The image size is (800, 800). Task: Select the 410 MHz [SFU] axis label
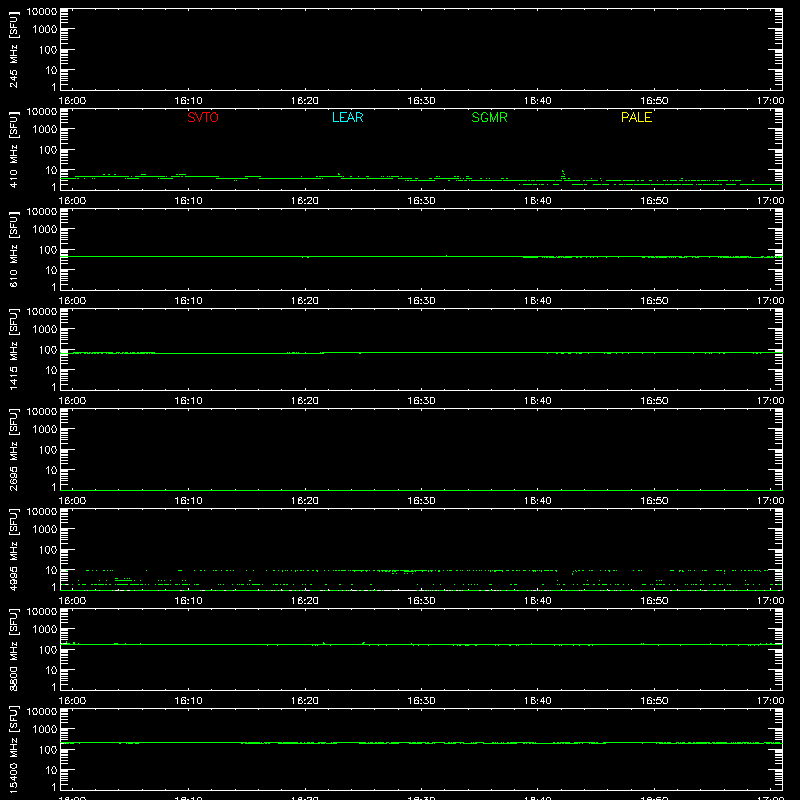(14, 150)
